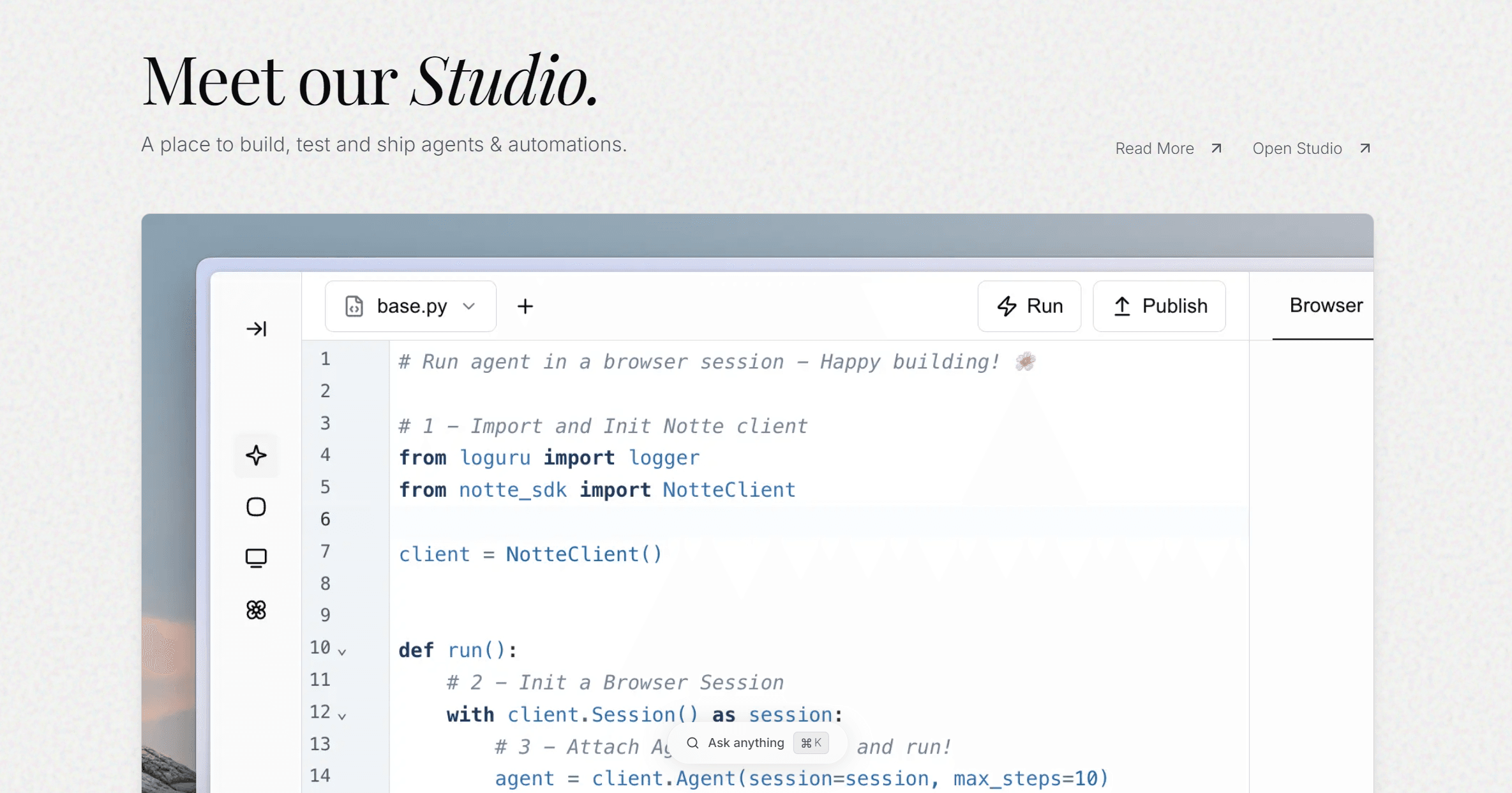This screenshot has width=1512, height=793.
Task: Click the arrow icon beside Open Studio
Action: [x=1365, y=148]
